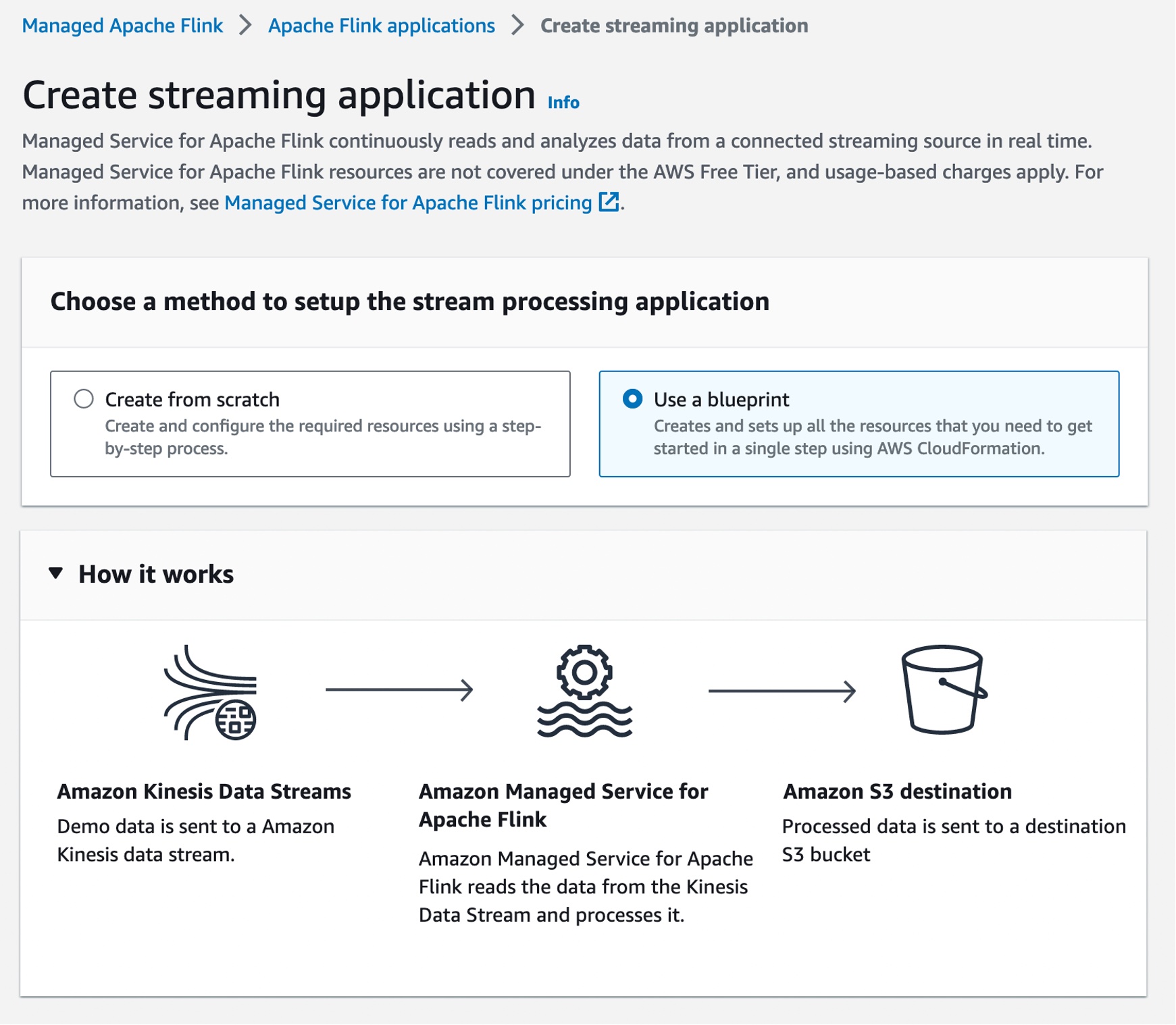Collapse the How it works section triangle
Image resolution: width=1176 pixels, height=1025 pixels.
pos(56,575)
